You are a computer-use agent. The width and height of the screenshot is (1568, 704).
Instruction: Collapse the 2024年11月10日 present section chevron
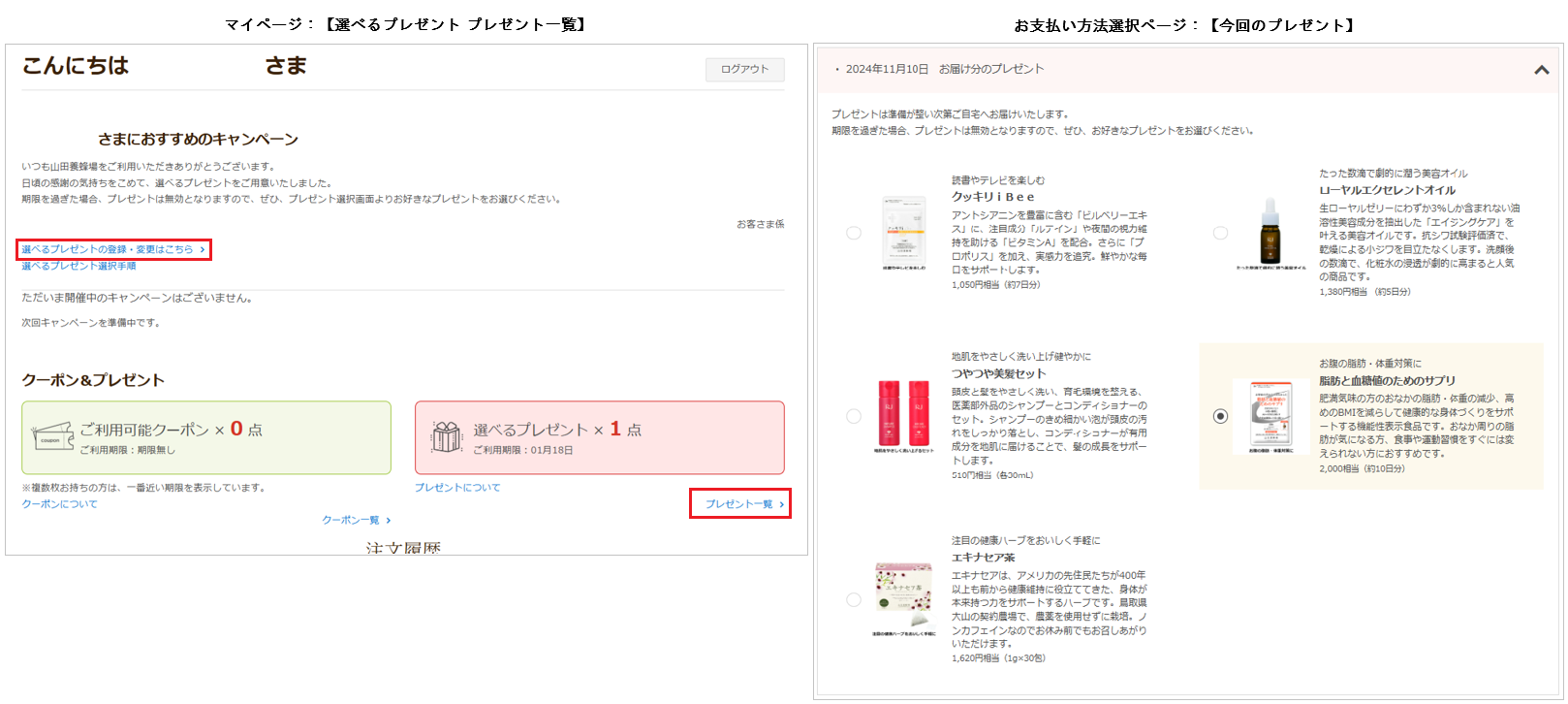pos(1541,70)
